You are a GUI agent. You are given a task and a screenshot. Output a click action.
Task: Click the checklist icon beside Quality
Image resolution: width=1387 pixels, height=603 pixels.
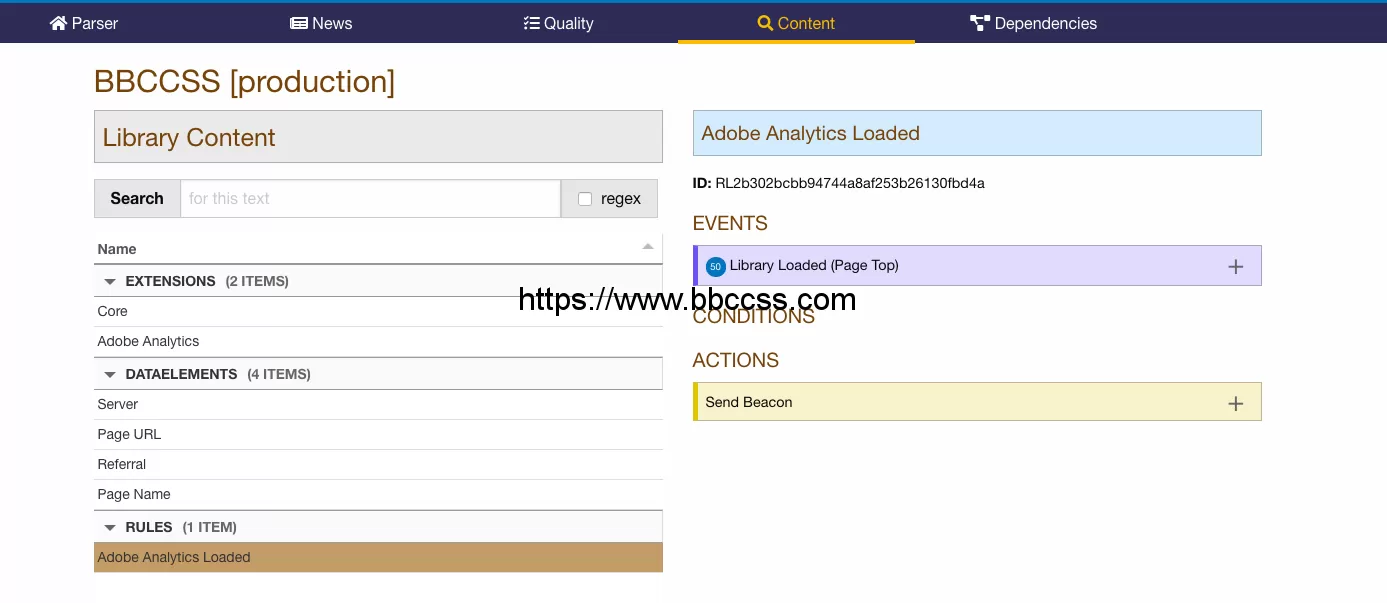(531, 23)
